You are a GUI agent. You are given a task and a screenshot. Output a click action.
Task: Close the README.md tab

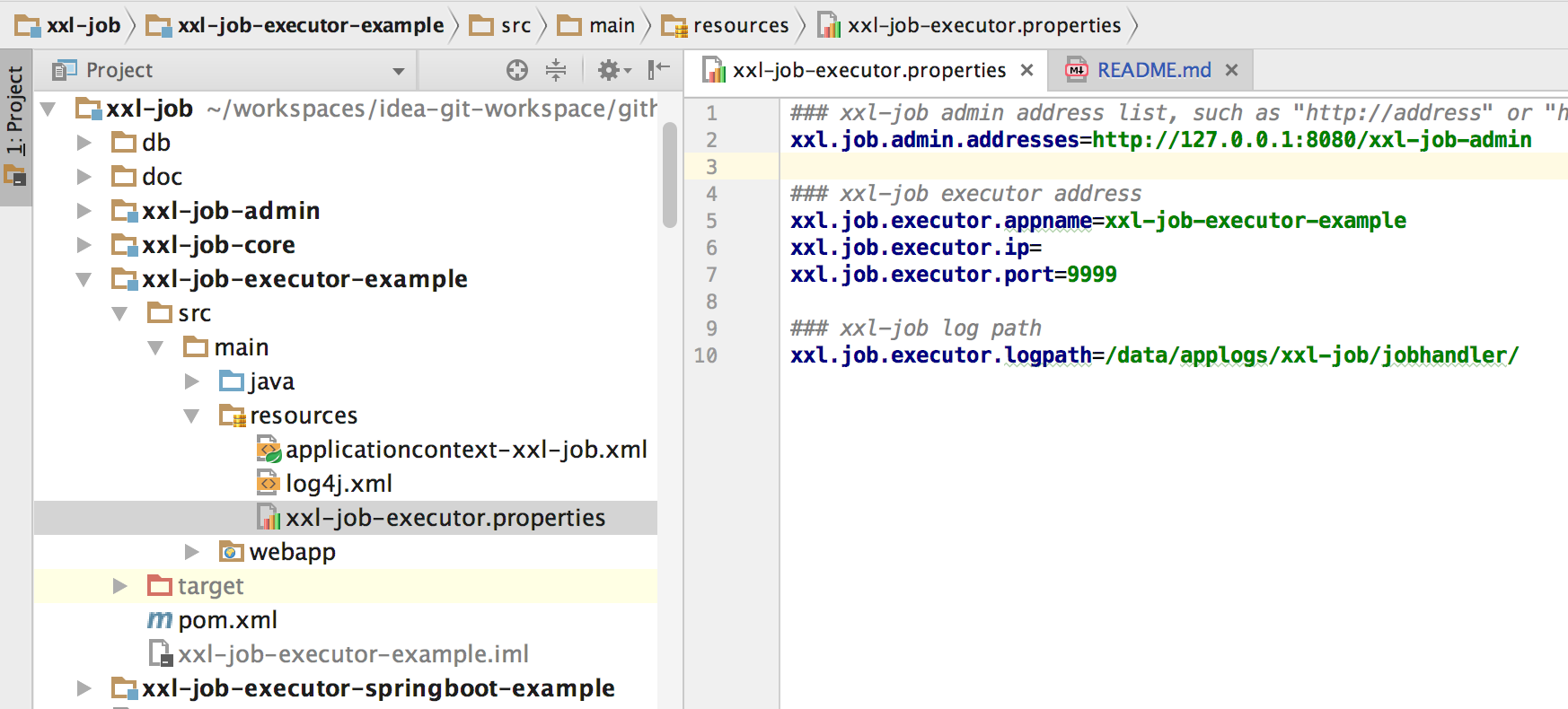(1231, 70)
